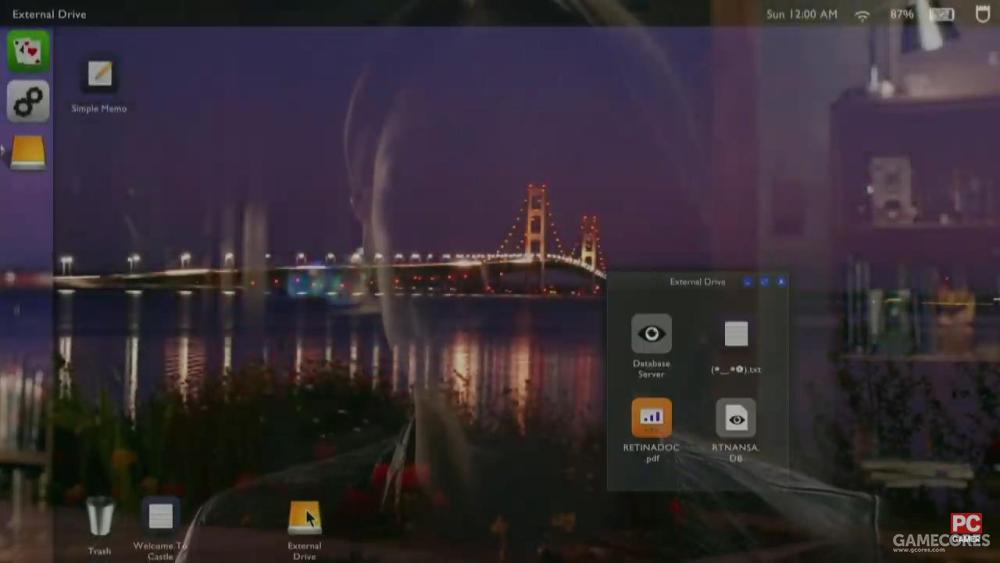Image resolution: width=1000 pixels, height=563 pixels.
Task: Minimize the External Drive window
Action: click(x=747, y=281)
